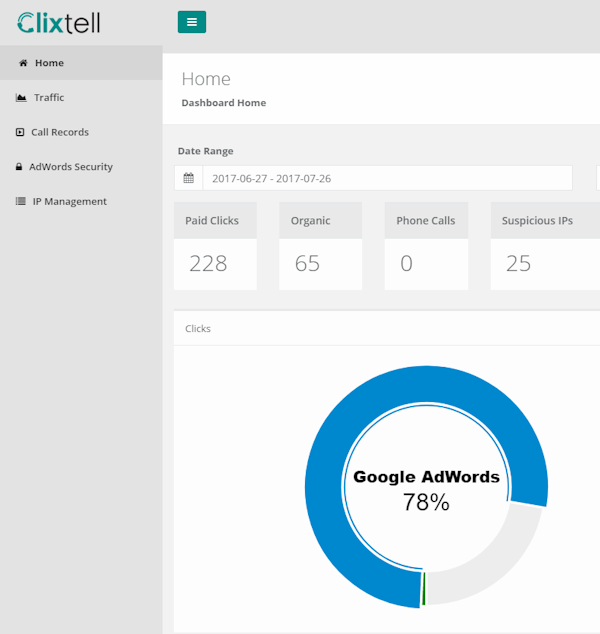Click the Phone Calls value 0
Image resolution: width=600 pixels, height=634 pixels.
(406, 263)
